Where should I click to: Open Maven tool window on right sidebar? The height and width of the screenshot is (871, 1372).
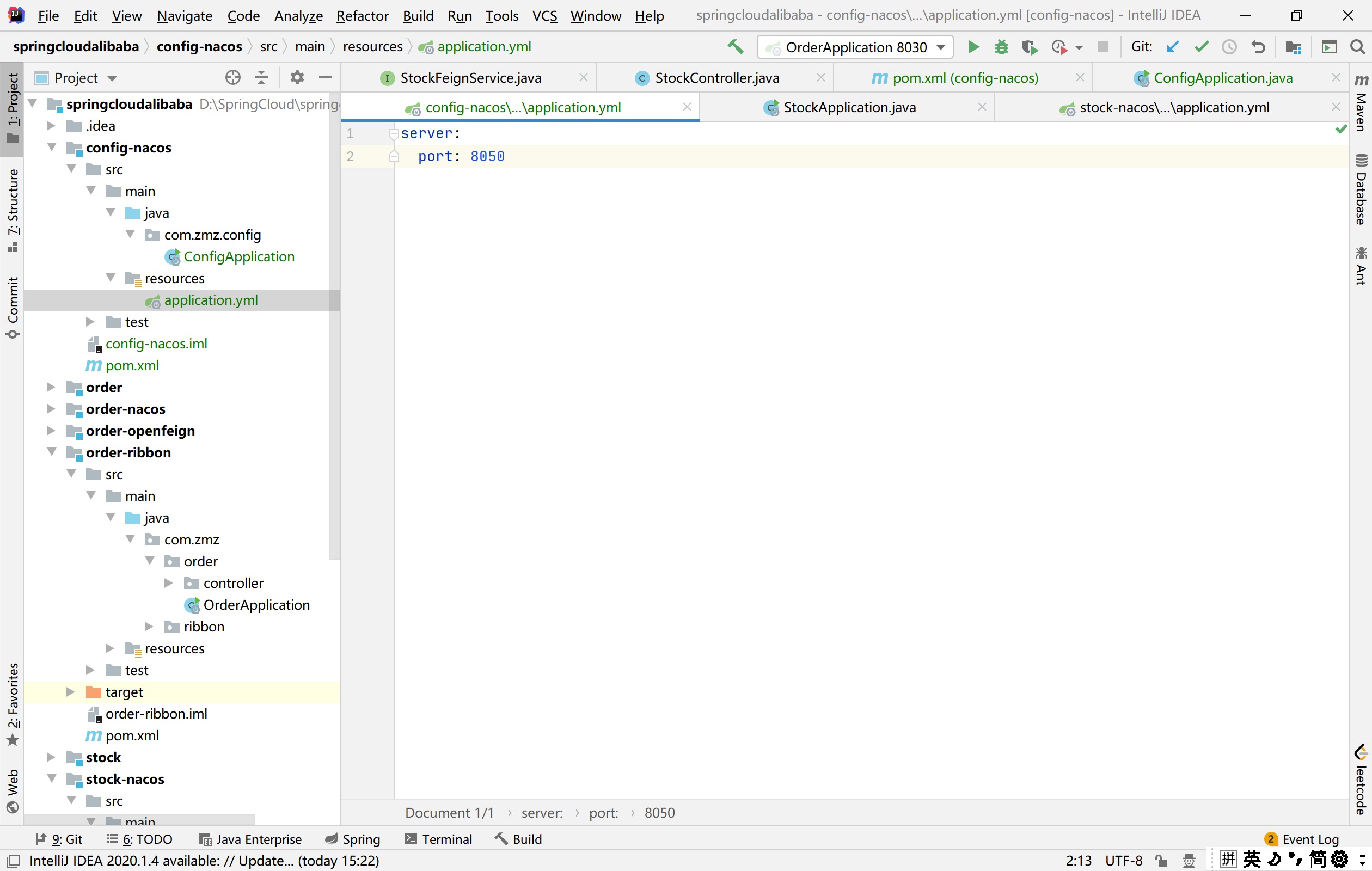[1361, 102]
